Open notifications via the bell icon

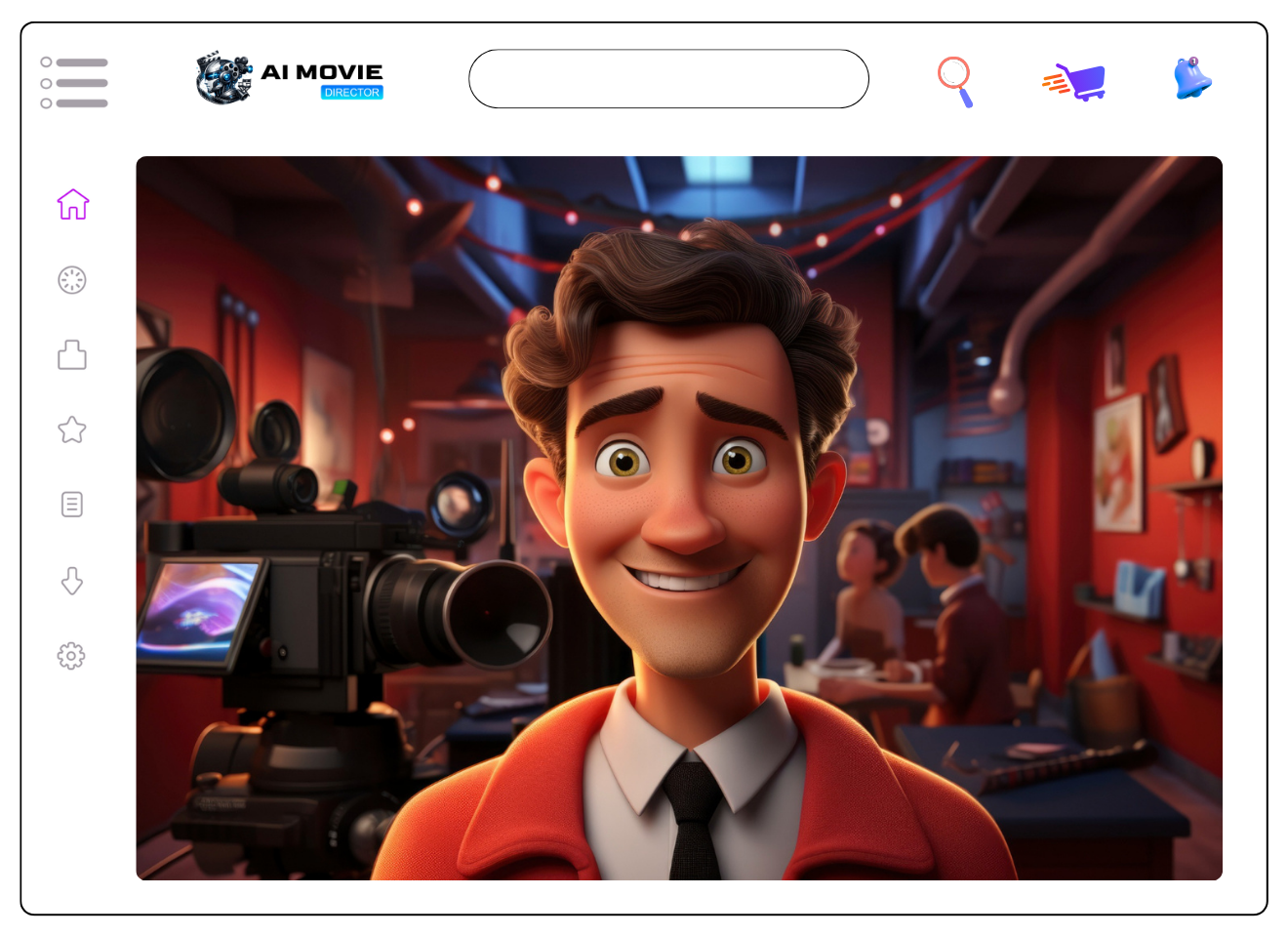coord(1191,80)
